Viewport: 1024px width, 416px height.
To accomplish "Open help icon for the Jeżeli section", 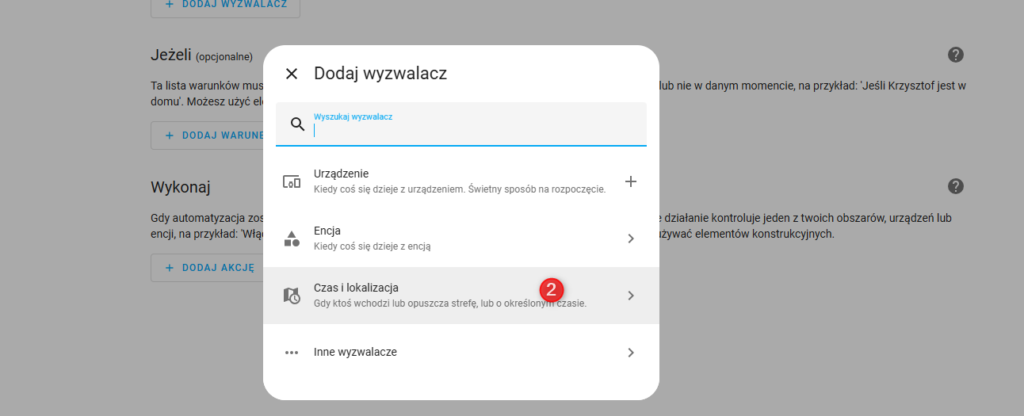I will 955,55.
